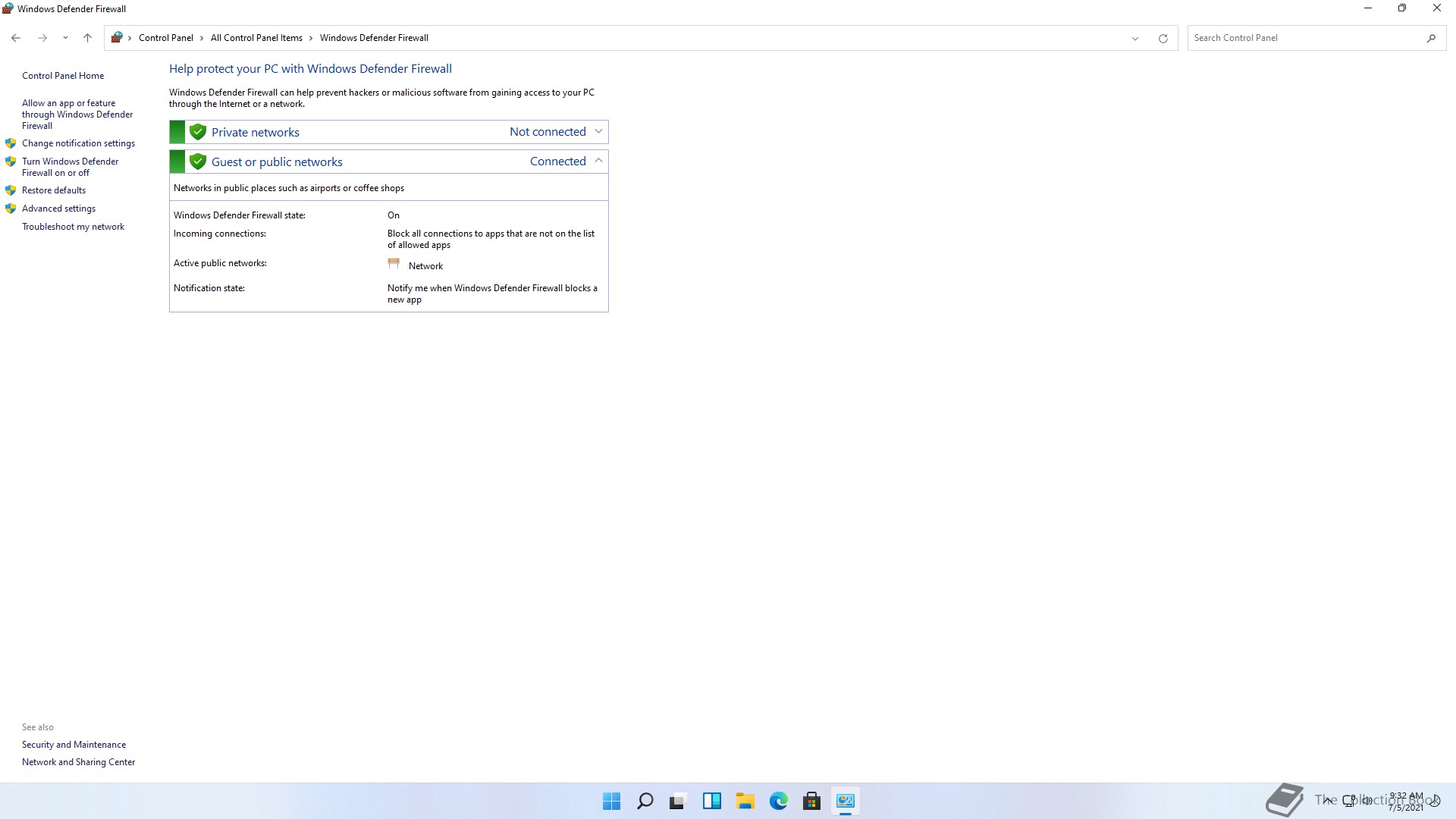Screen dimensions: 1456x819
Task: Click the 'Network' name text
Action: click(x=425, y=266)
